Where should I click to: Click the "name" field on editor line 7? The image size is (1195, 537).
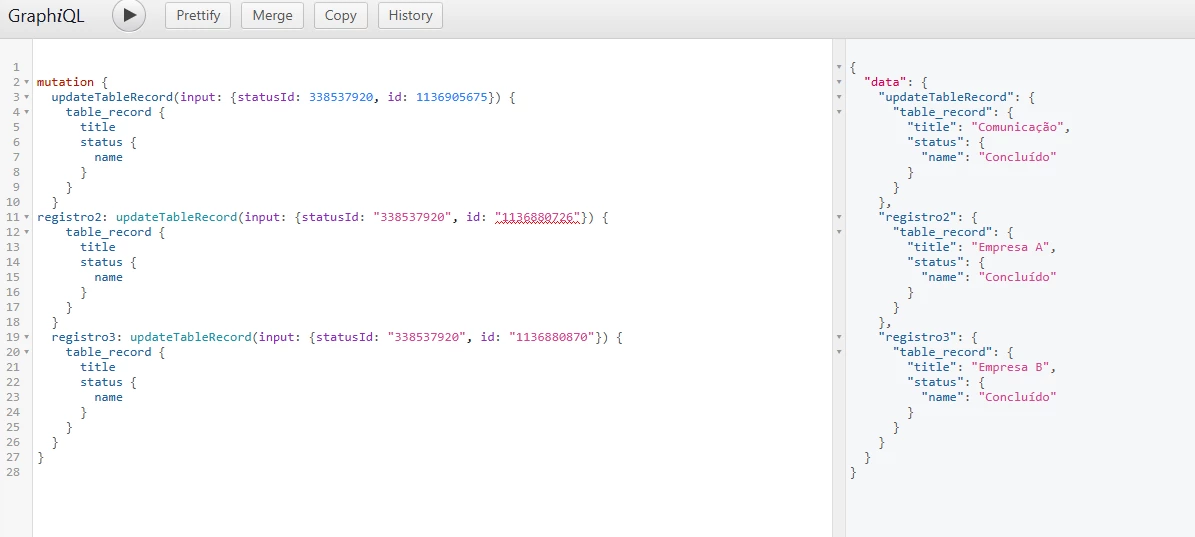(x=108, y=158)
